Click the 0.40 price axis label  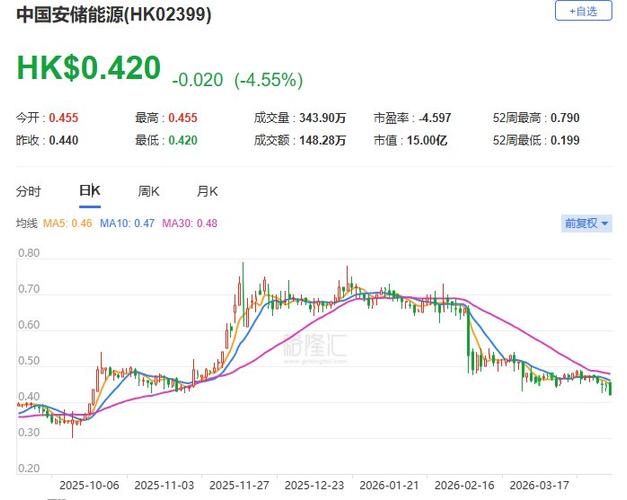pyautogui.click(x=29, y=396)
